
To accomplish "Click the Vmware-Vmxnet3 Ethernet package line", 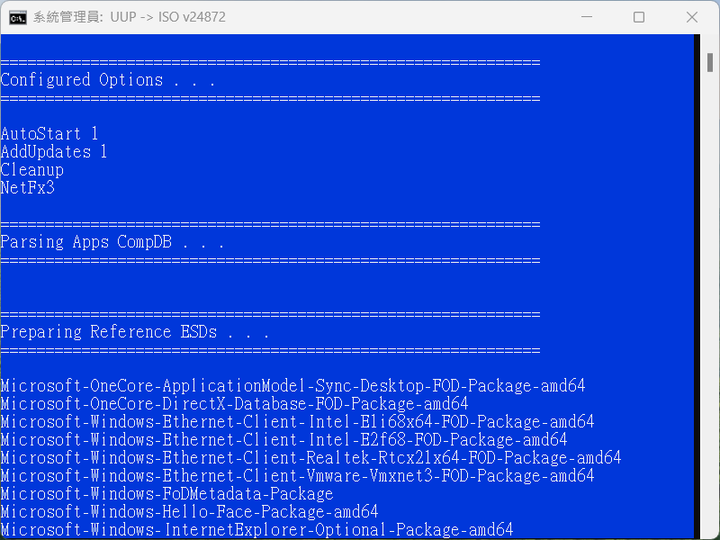I will click(x=298, y=476).
